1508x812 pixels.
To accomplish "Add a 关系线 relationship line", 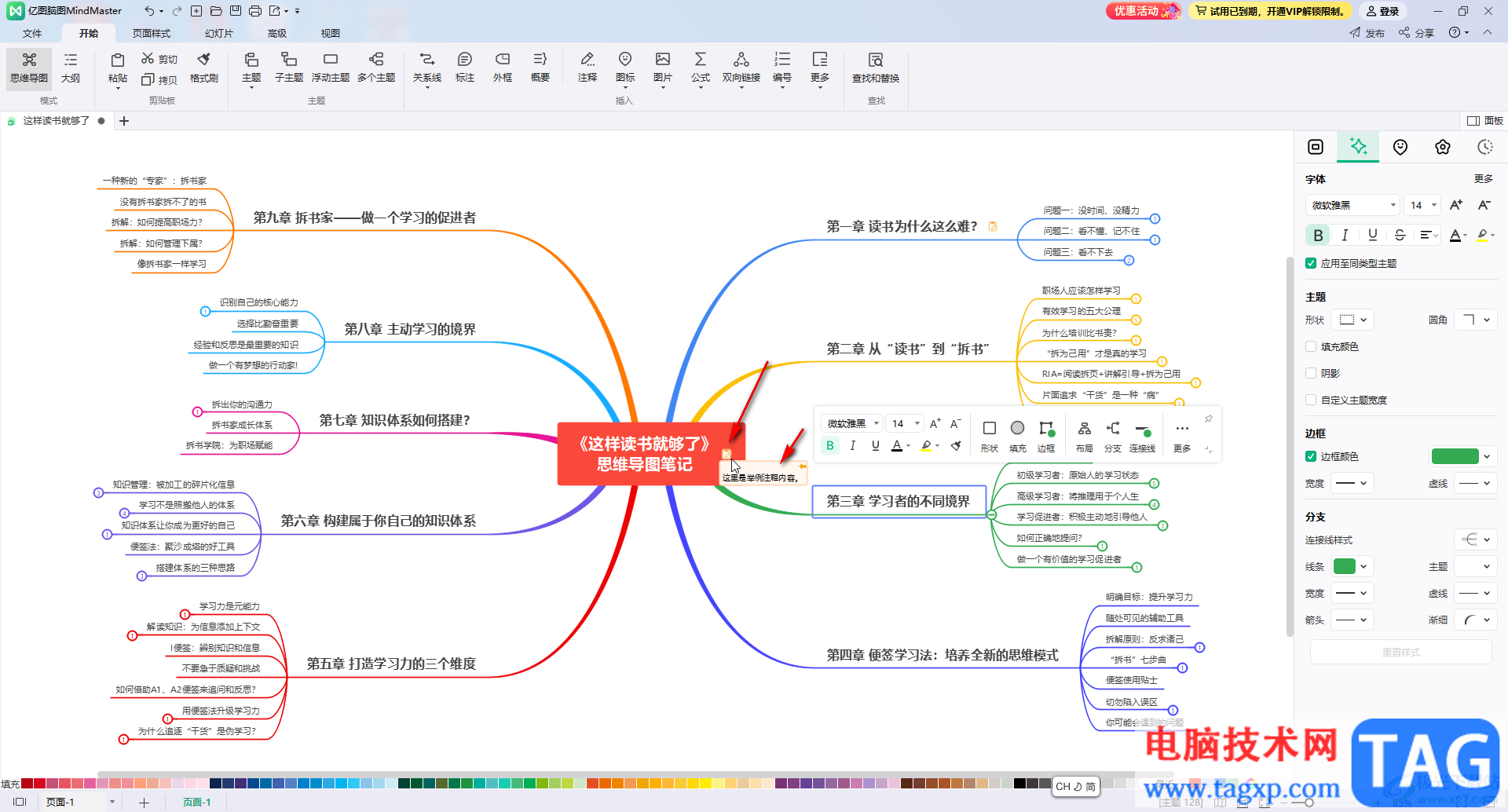I will [x=427, y=67].
